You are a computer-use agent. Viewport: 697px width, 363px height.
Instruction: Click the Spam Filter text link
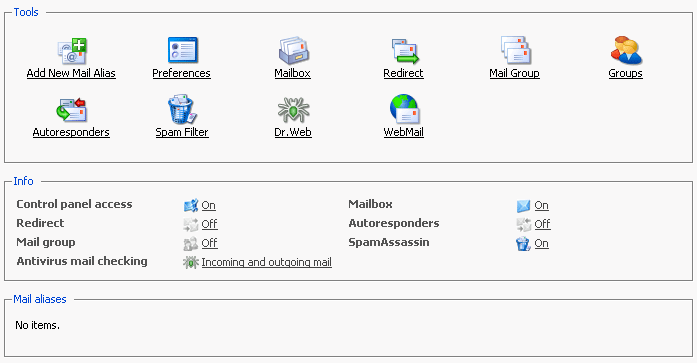[x=182, y=132]
